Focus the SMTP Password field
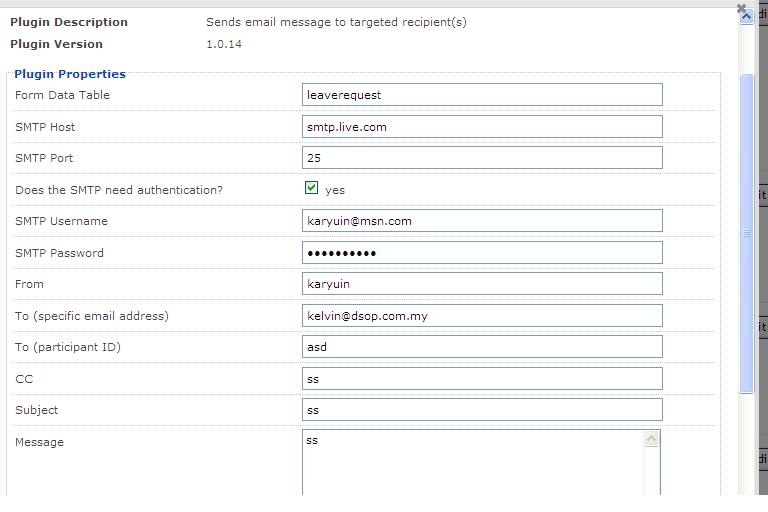 (x=482, y=253)
